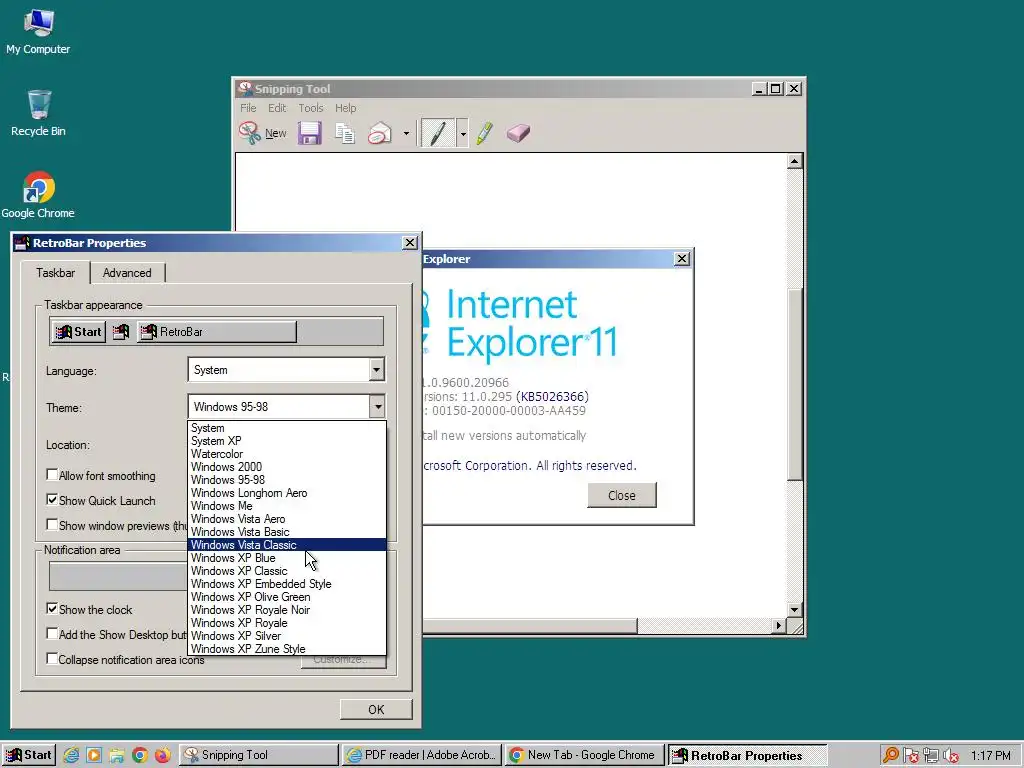The image size is (1024, 768).
Task: Collapse the Theme dropdown arrow
Action: (x=377, y=407)
